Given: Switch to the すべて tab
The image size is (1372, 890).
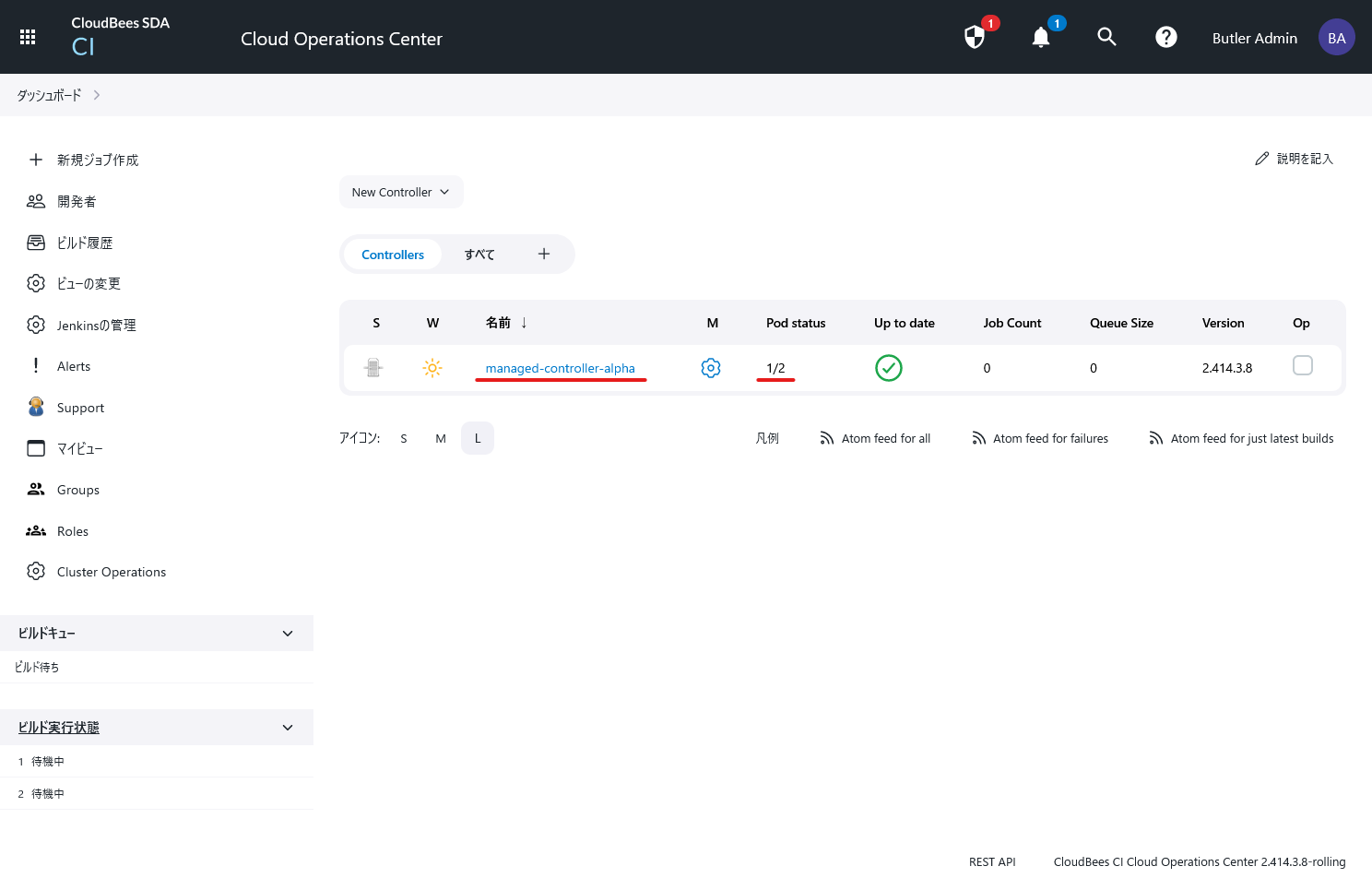Looking at the screenshot, I should 479,255.
